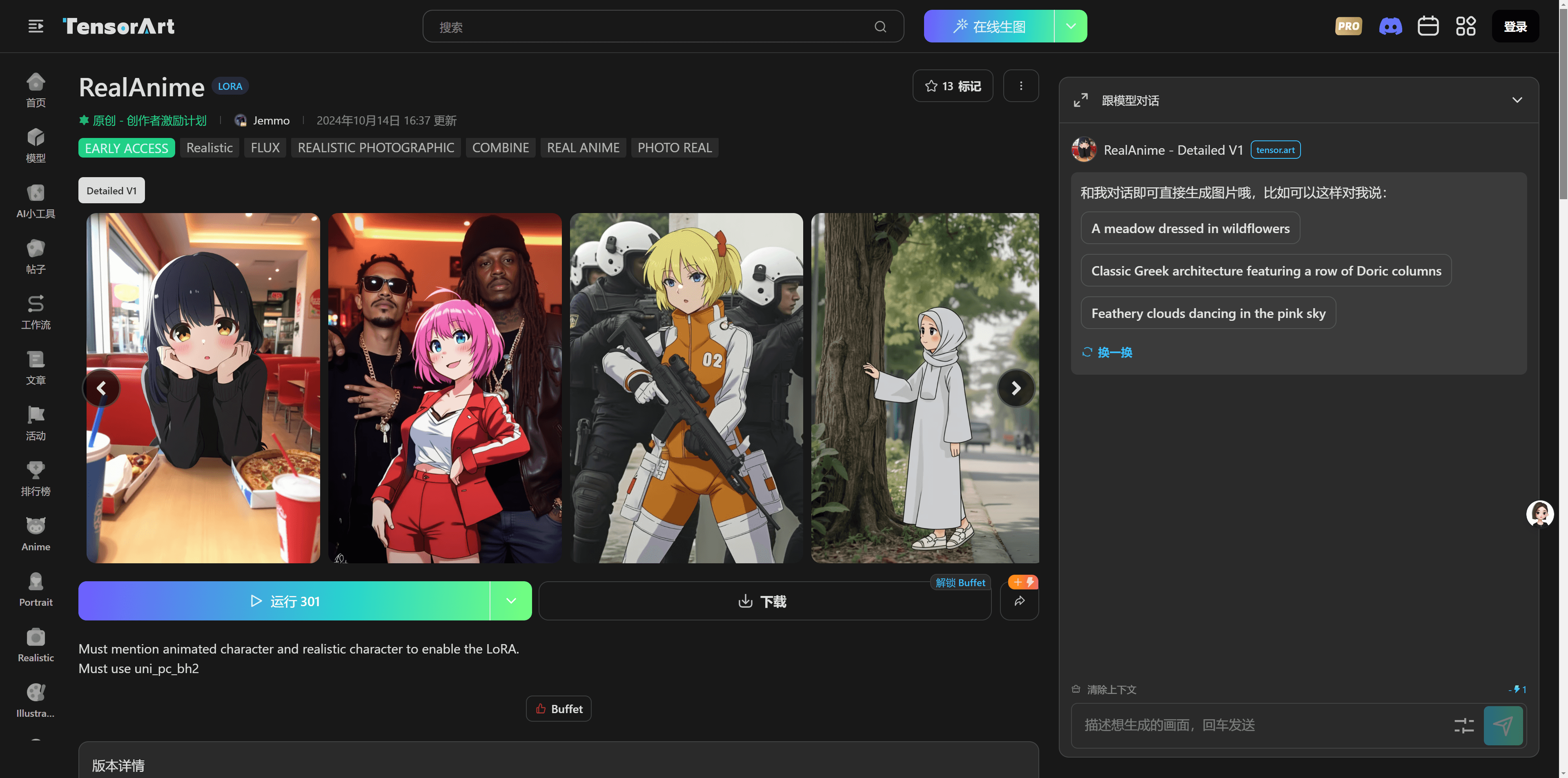Open 排行榜 leaderboard in the sidebar

[36, 479]
